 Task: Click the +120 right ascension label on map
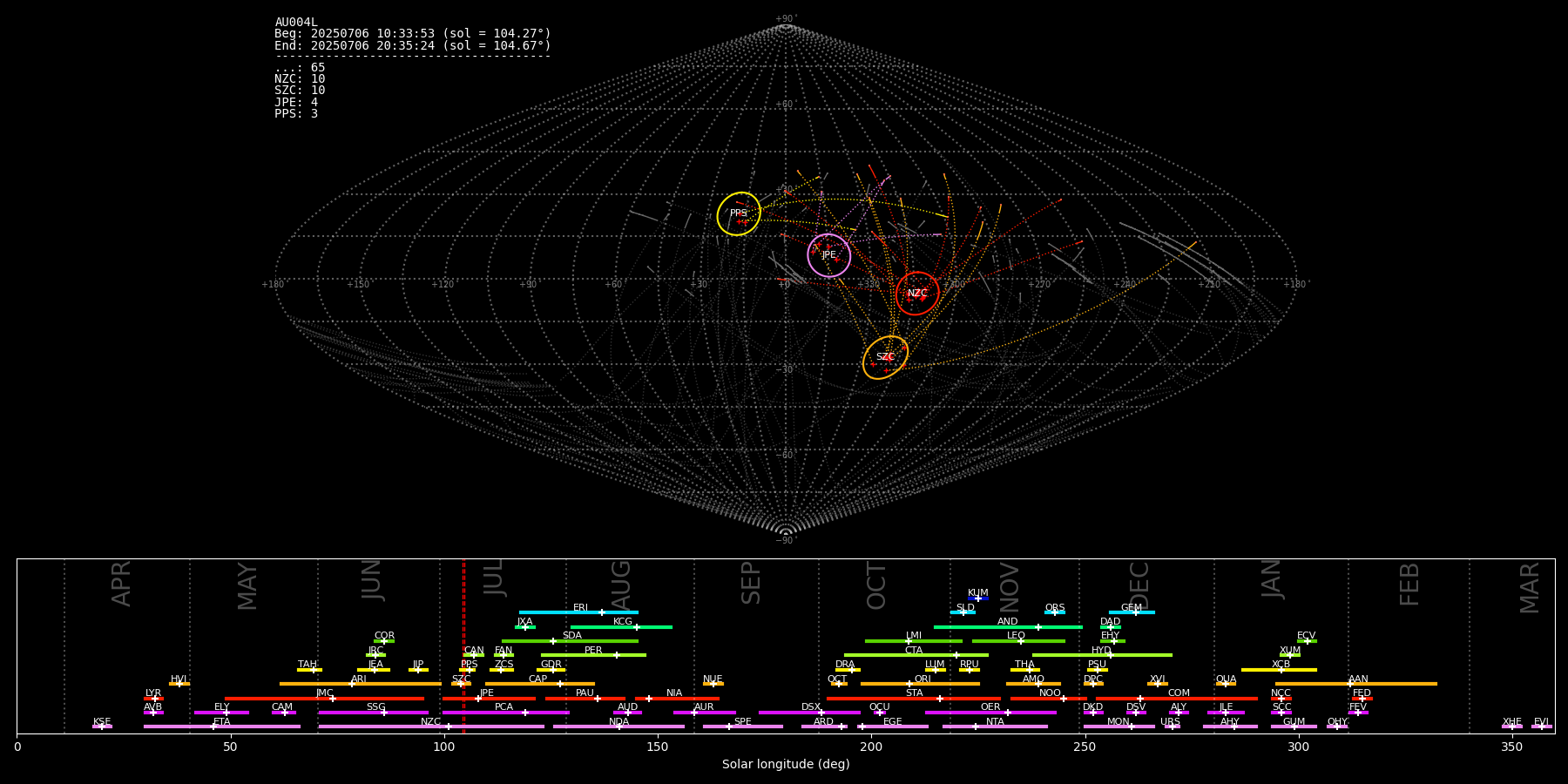(x=443, y=285)
